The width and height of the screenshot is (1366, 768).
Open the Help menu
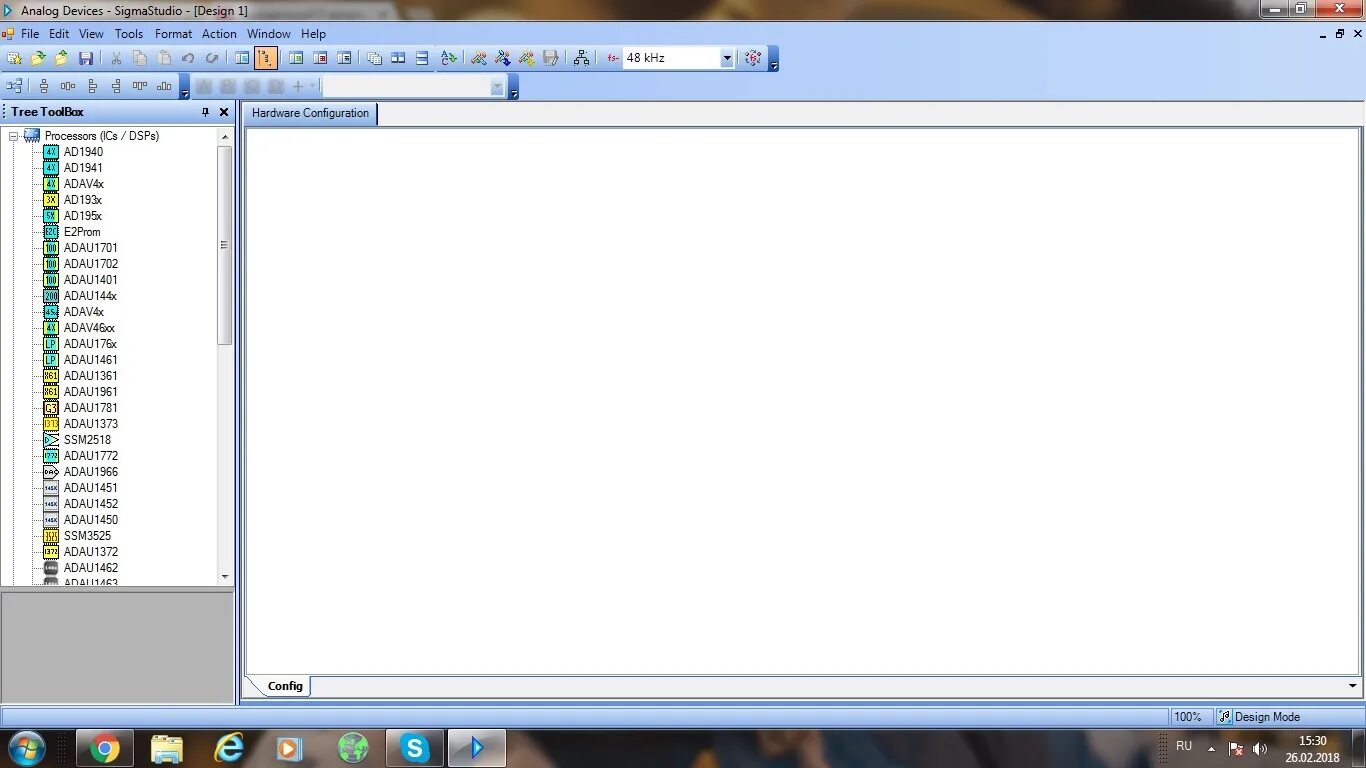click(313, 34)
